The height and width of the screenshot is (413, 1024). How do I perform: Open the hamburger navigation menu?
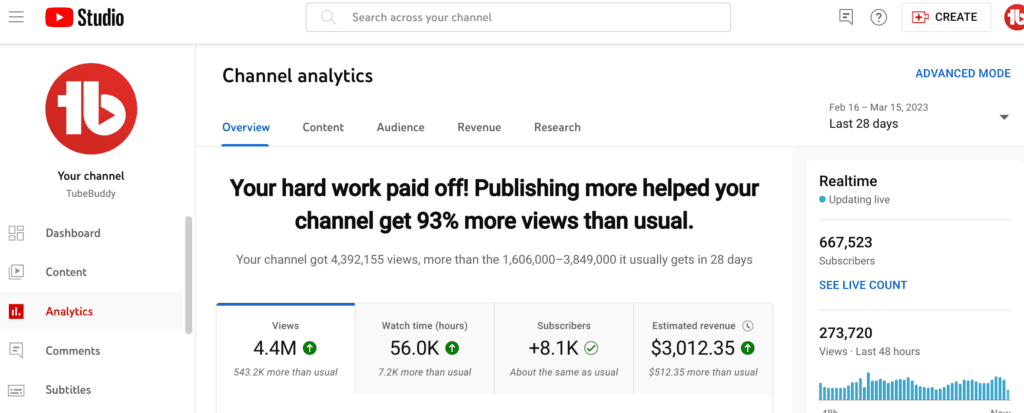(x=16, y=17)
